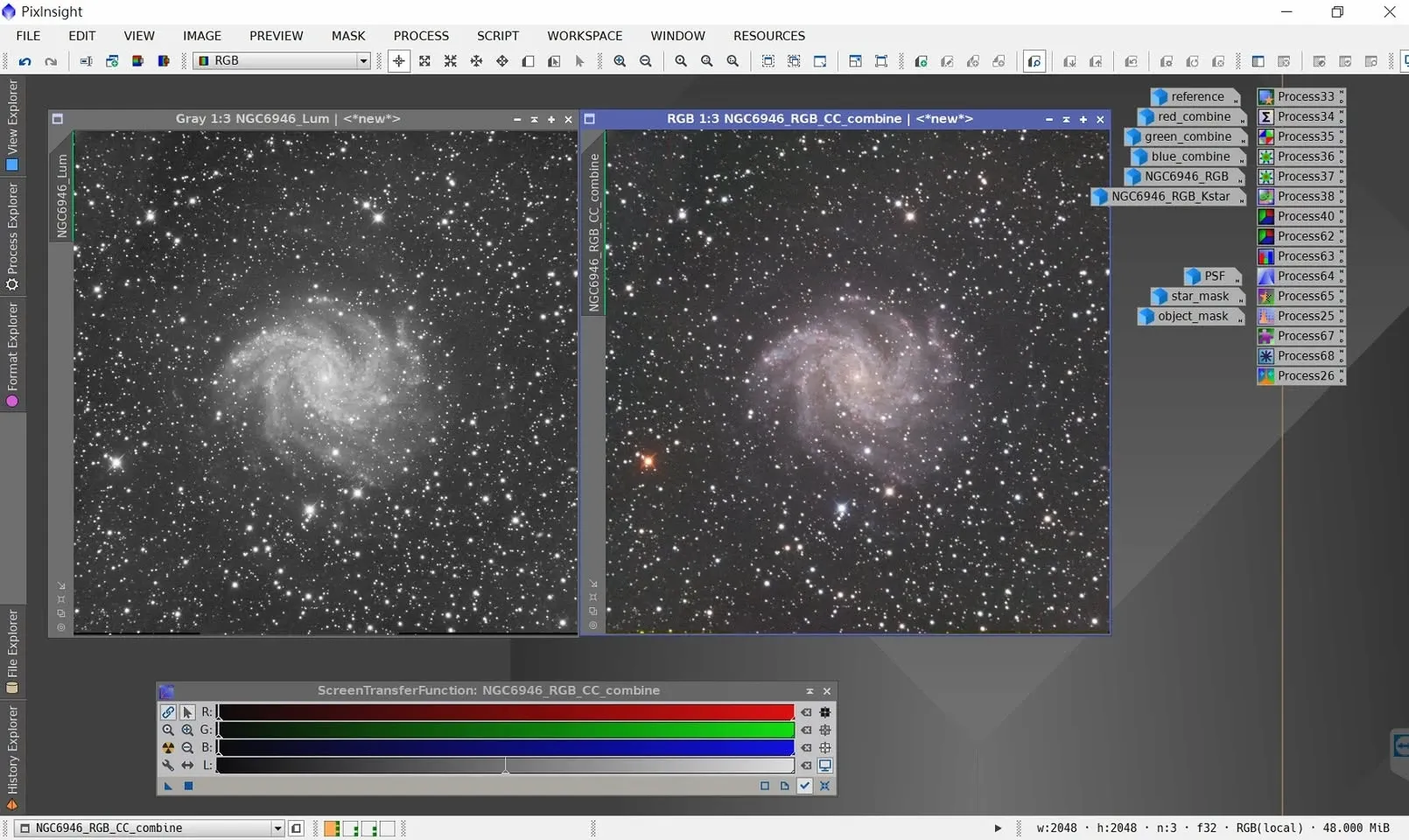Toggle linked RGB channels in ScreenTransferFunction

pos(168,712)
